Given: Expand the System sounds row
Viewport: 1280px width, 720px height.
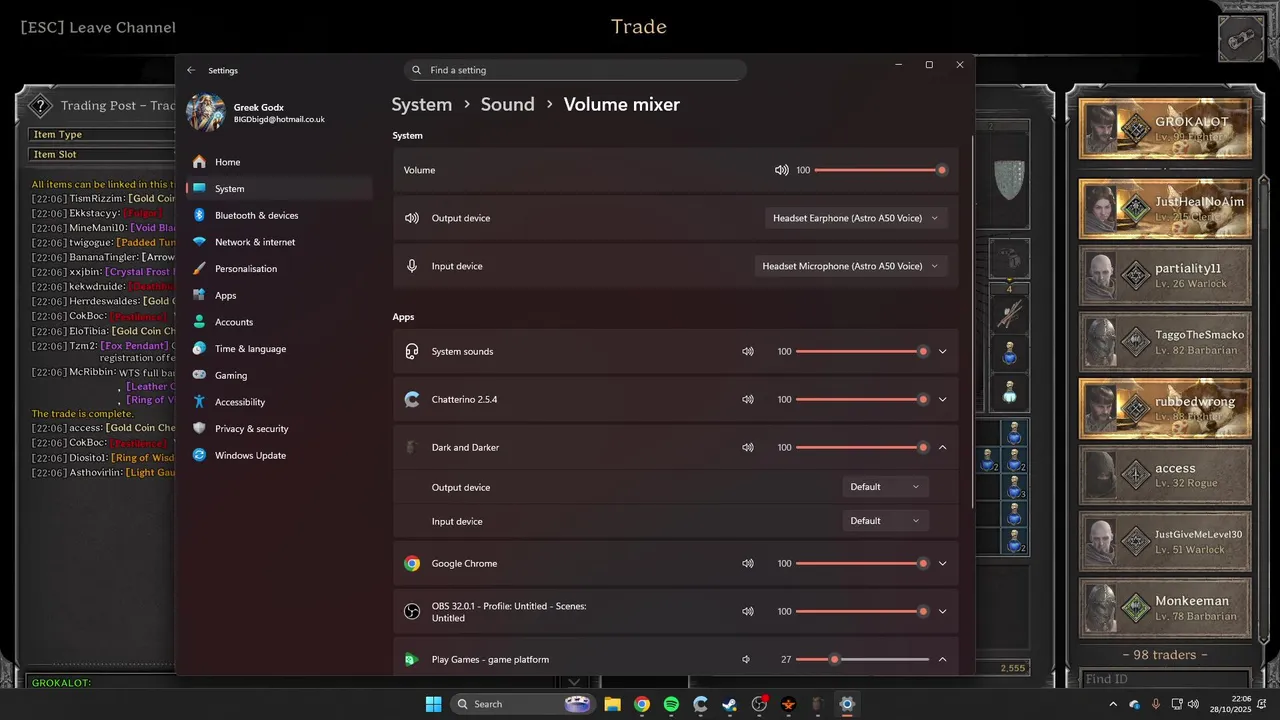Looking at the screenshot, I should (942, 352).
